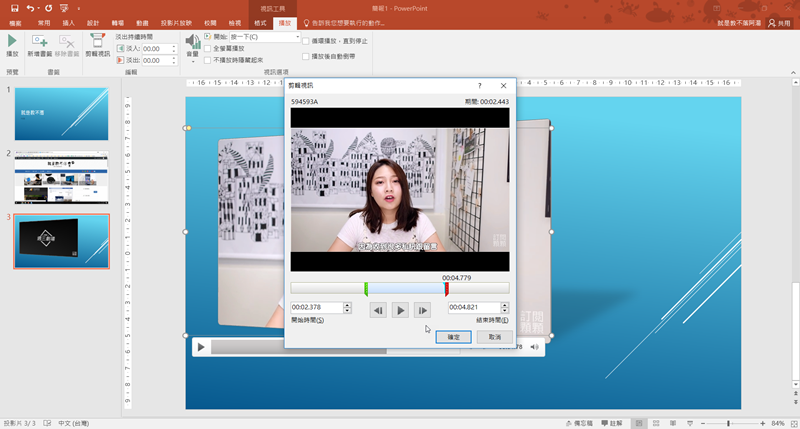Check 播放後自動倒帶 rewind after playing

pyautogui.click(x=307, y=57)
